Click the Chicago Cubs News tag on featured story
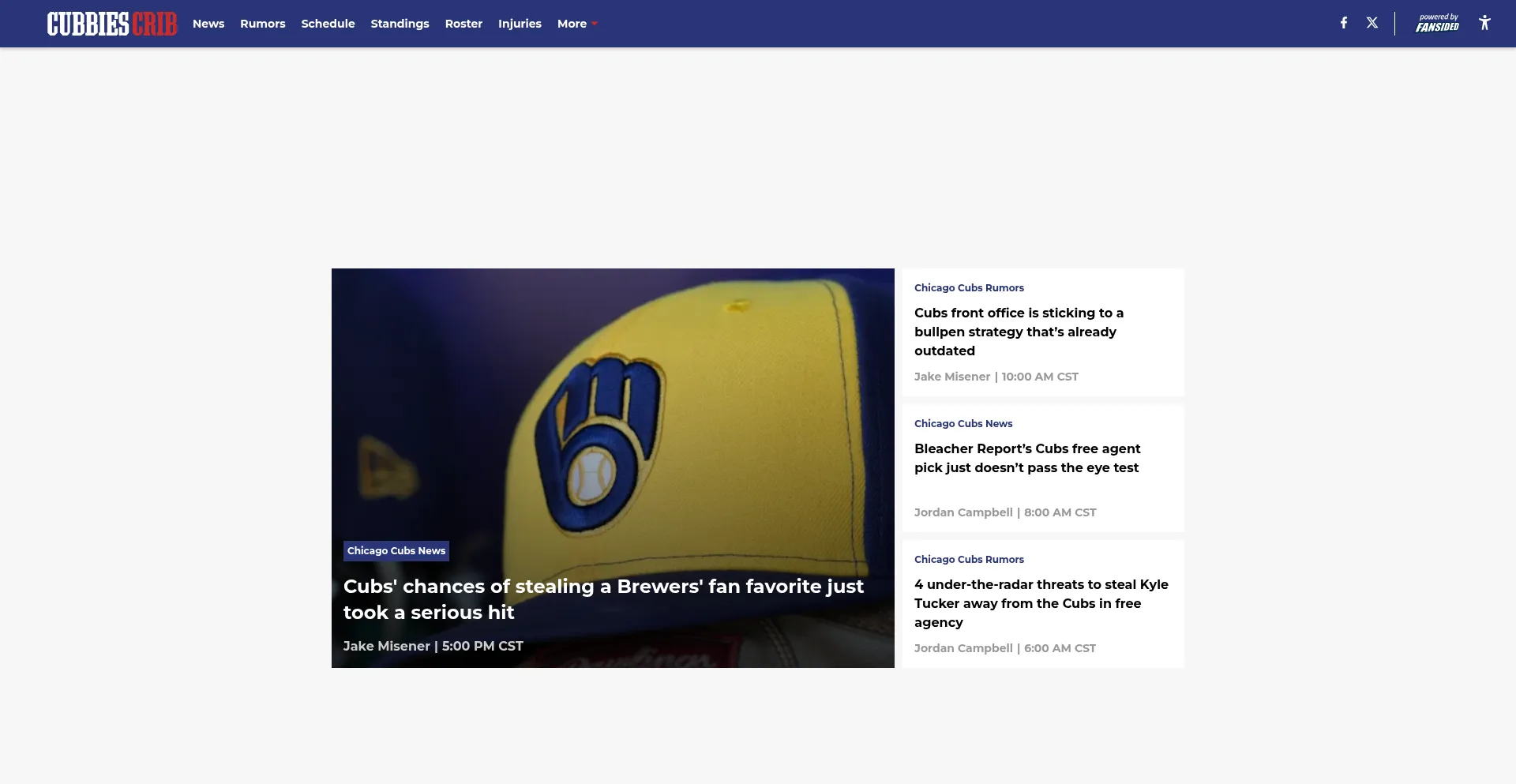 396,550
